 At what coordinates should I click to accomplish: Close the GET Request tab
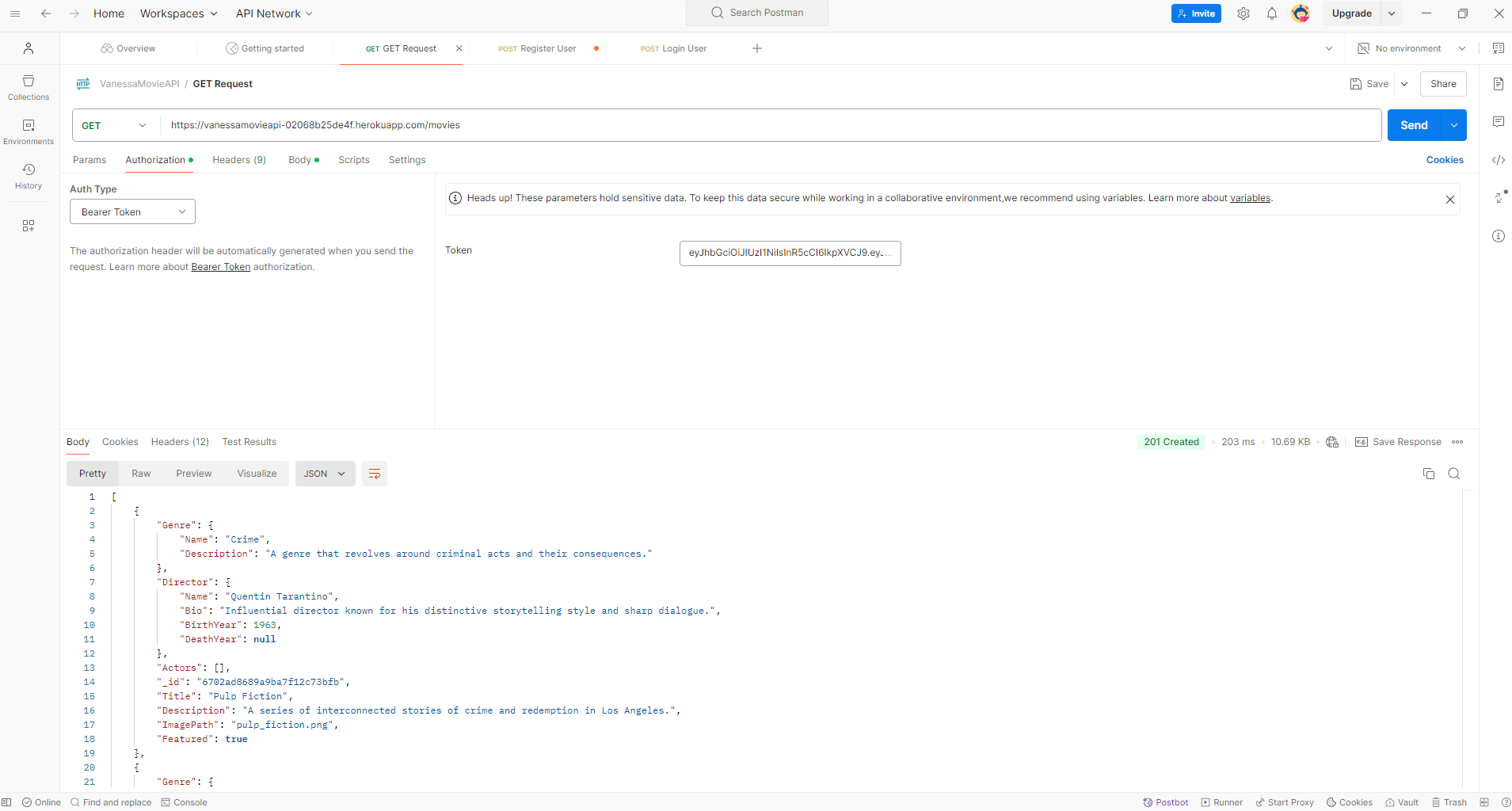[459, 48]
